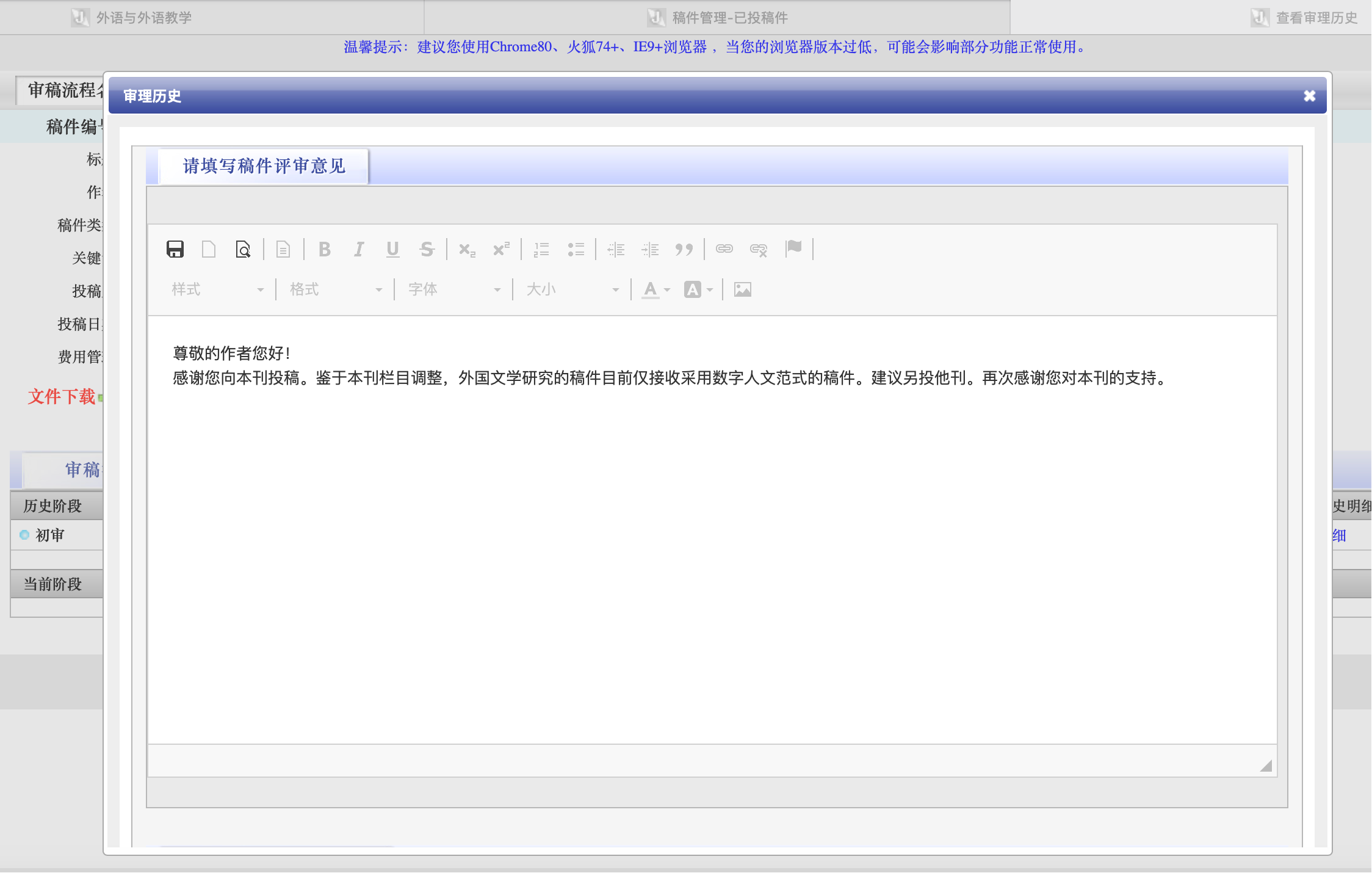
Task: Insert a numbered list
Action: point(541,249)
